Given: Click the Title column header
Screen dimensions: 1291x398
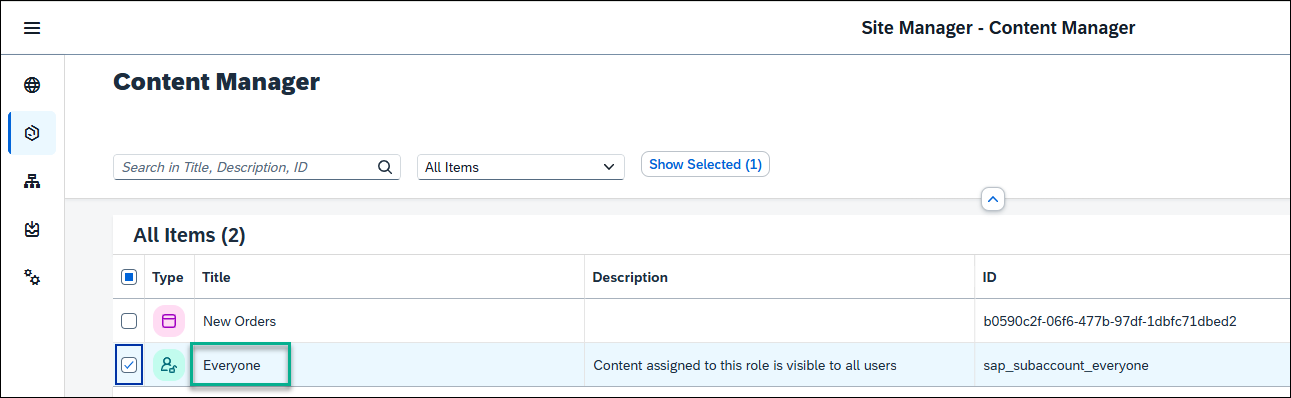Looking at the screenshot, I should pyautogui.click(x=217, y=277).
